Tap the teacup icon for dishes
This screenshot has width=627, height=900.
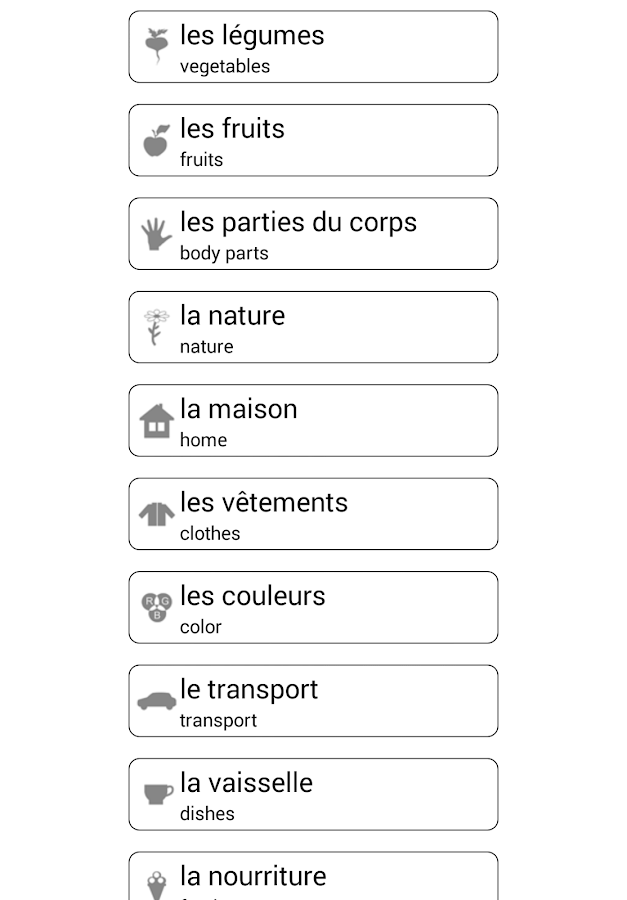(x=158, y=794)
